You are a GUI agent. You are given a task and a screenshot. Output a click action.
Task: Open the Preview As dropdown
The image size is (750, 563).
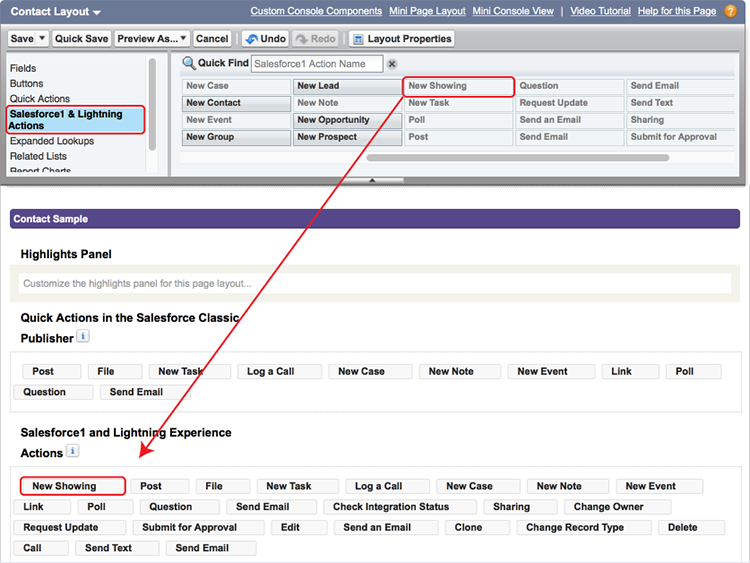coord(152,39)
